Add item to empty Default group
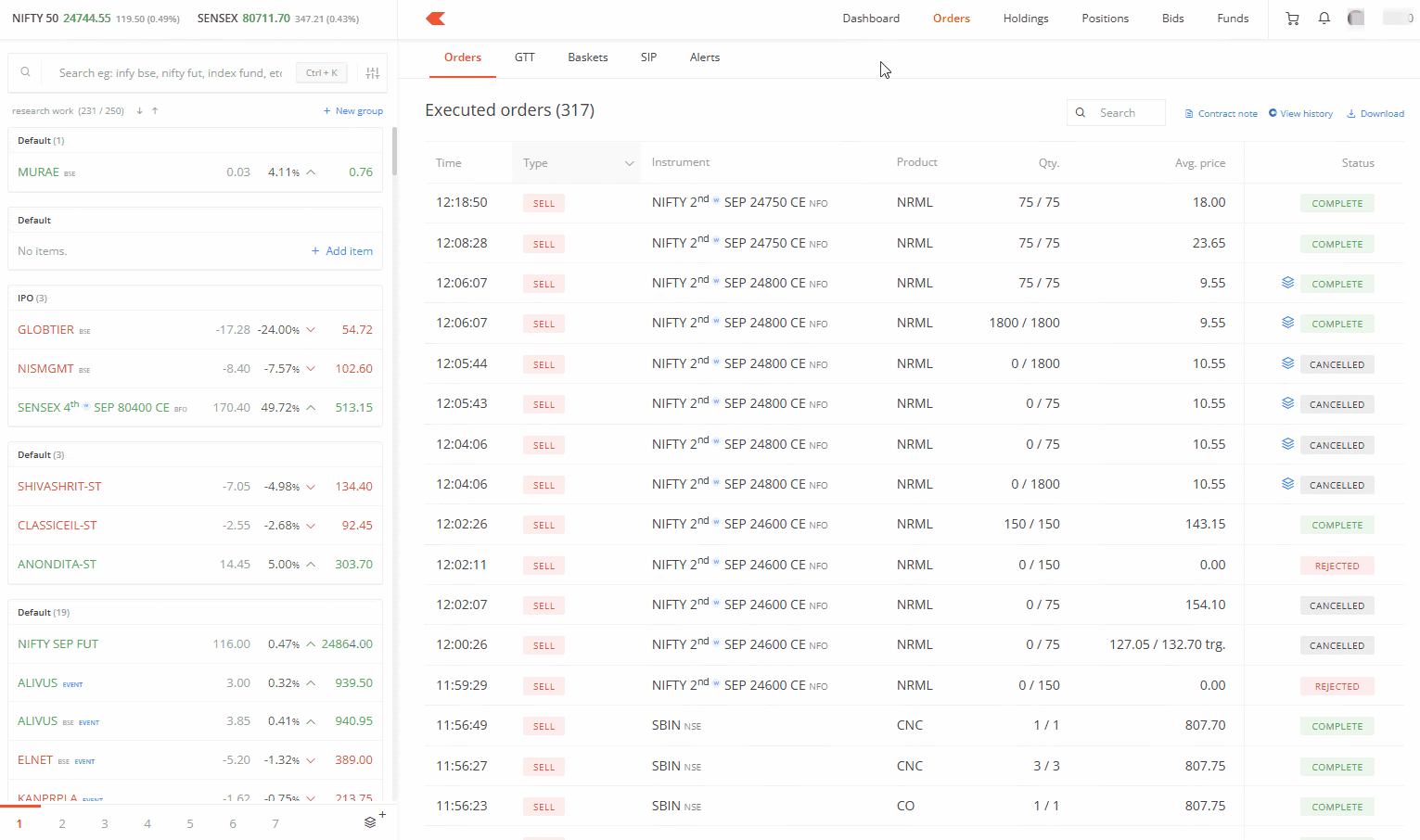This screenshot has height=840, width=1420. pyautogui.click(x=342, y=251)
